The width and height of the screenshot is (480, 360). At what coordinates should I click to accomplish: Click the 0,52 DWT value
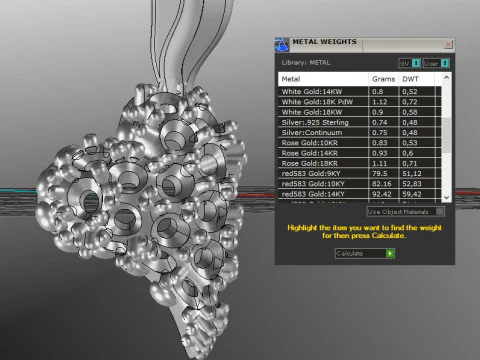(410, 91)
